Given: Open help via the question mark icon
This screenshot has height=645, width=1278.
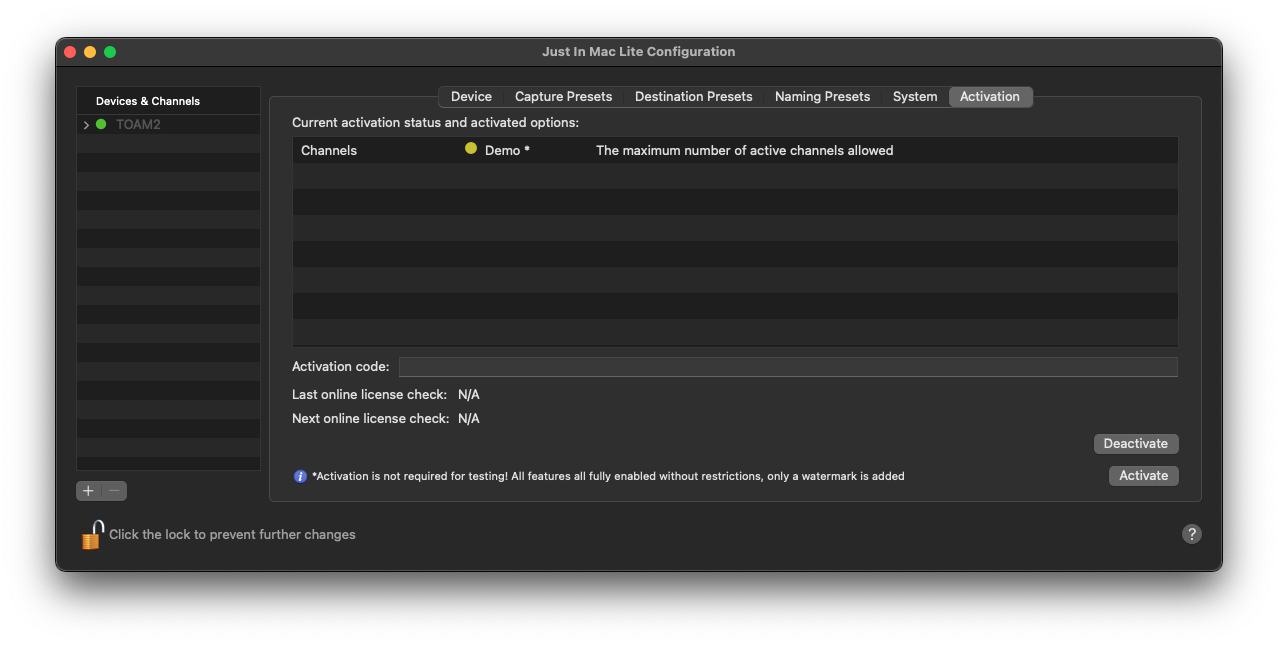Looking at the screenshot, I should (1191, 534).
